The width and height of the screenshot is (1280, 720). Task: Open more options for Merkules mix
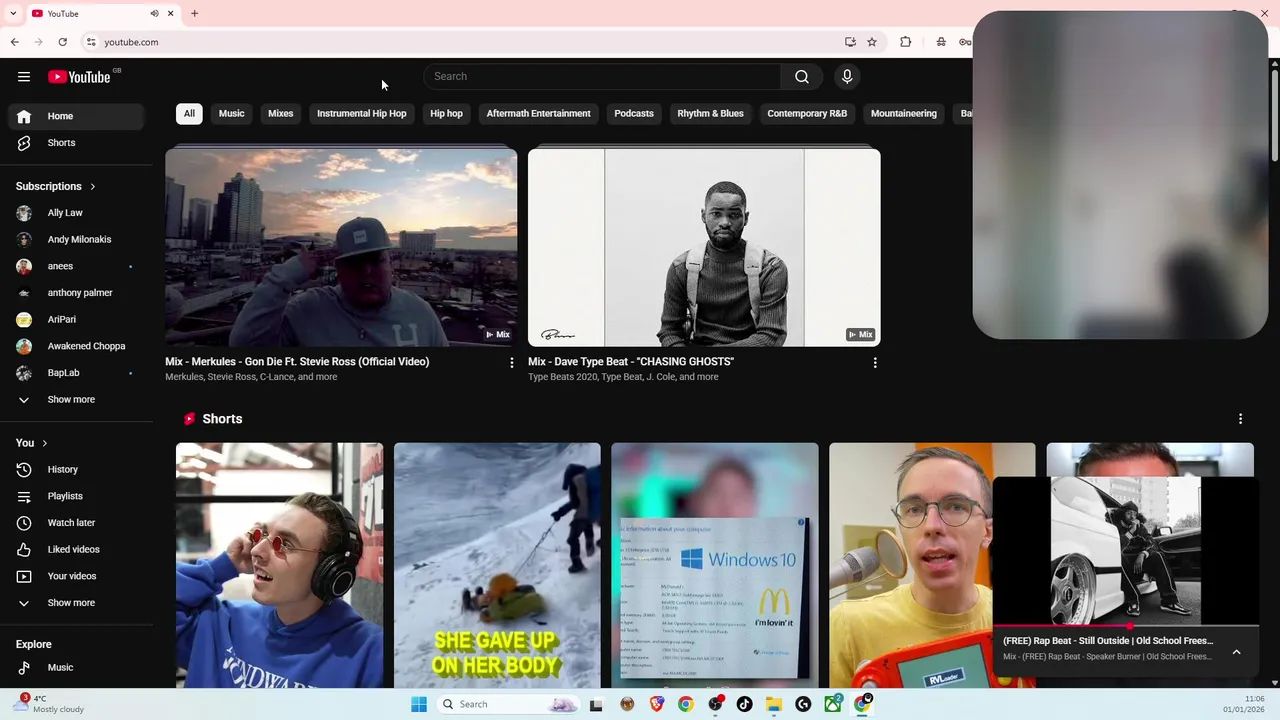click(x=512, y=363)
